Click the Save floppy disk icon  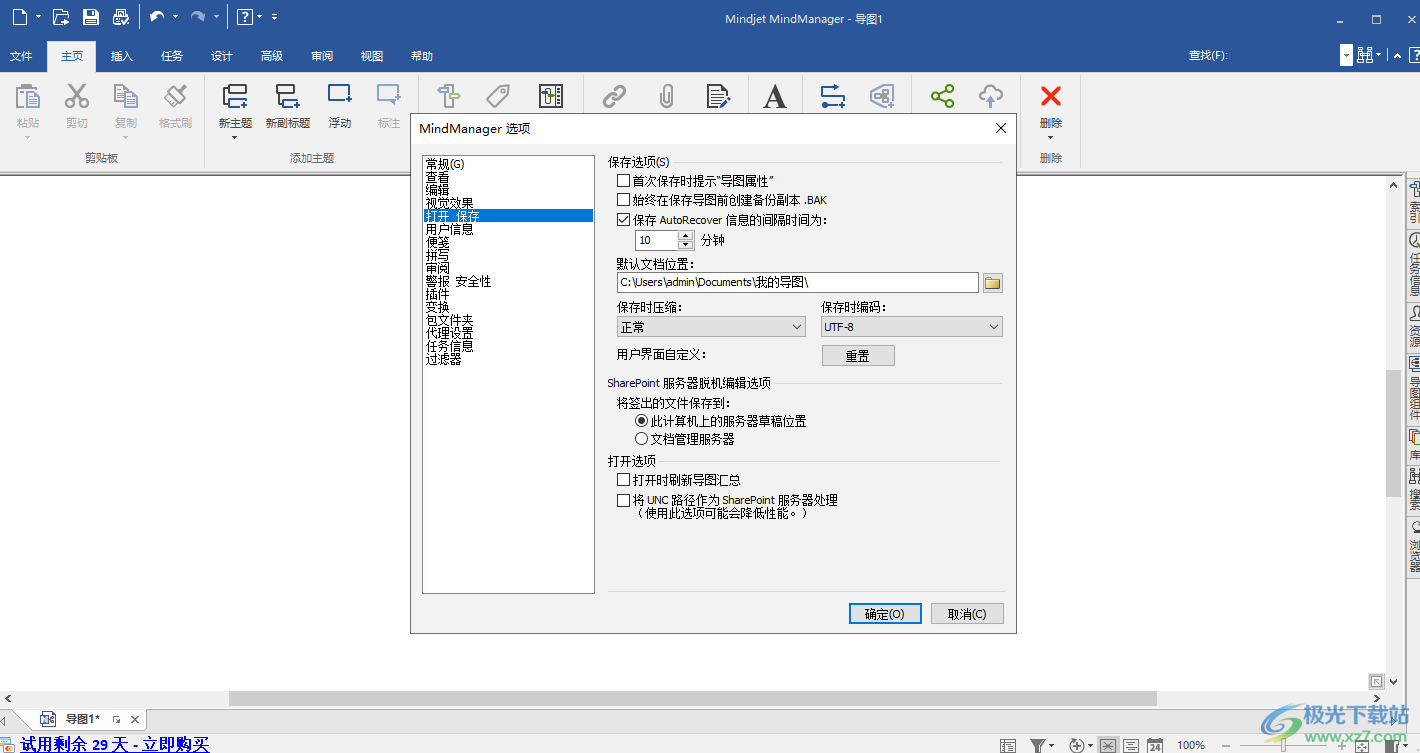91,17
